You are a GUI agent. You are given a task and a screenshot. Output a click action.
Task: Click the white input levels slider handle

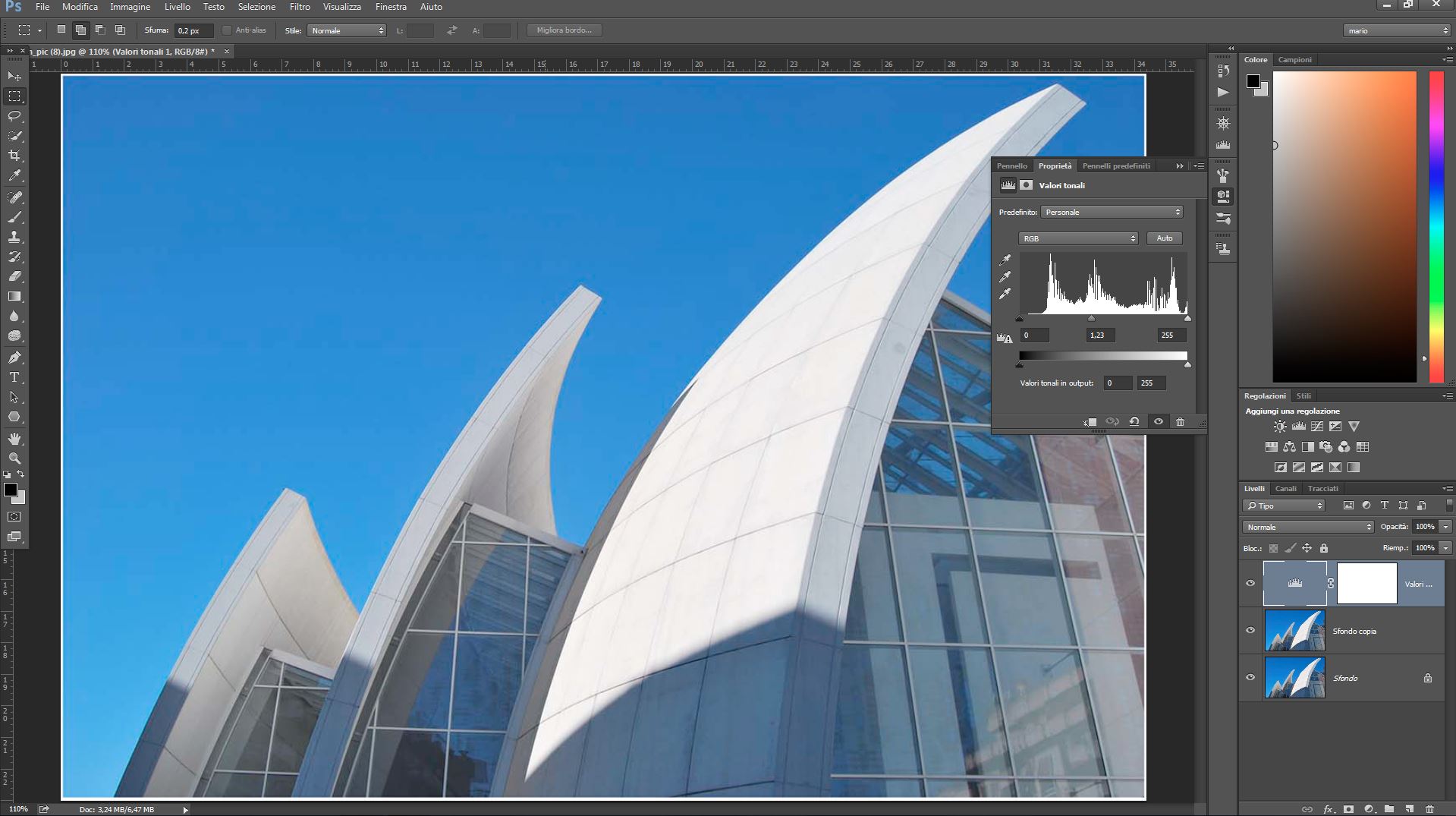[x=1187, y=319]
